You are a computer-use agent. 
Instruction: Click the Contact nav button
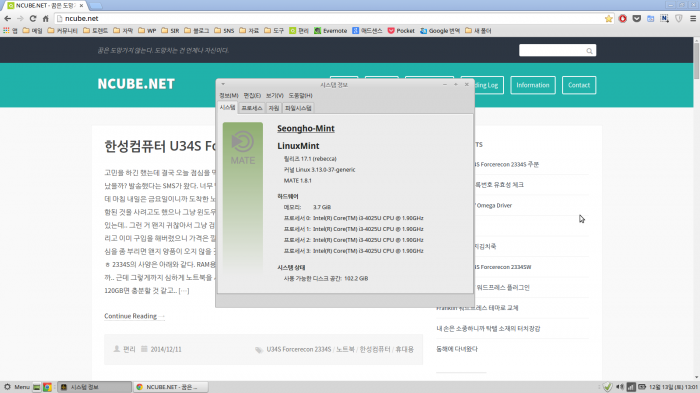(579, 85)
